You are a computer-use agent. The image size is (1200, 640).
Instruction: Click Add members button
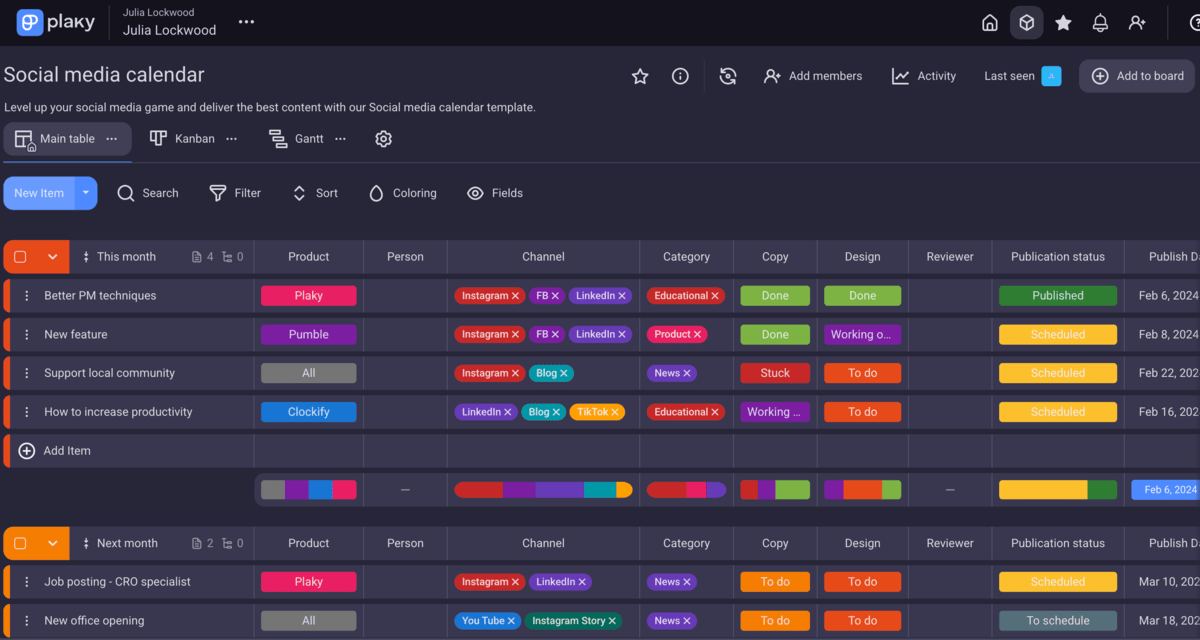pyautogui.click(x=812, y=76)
